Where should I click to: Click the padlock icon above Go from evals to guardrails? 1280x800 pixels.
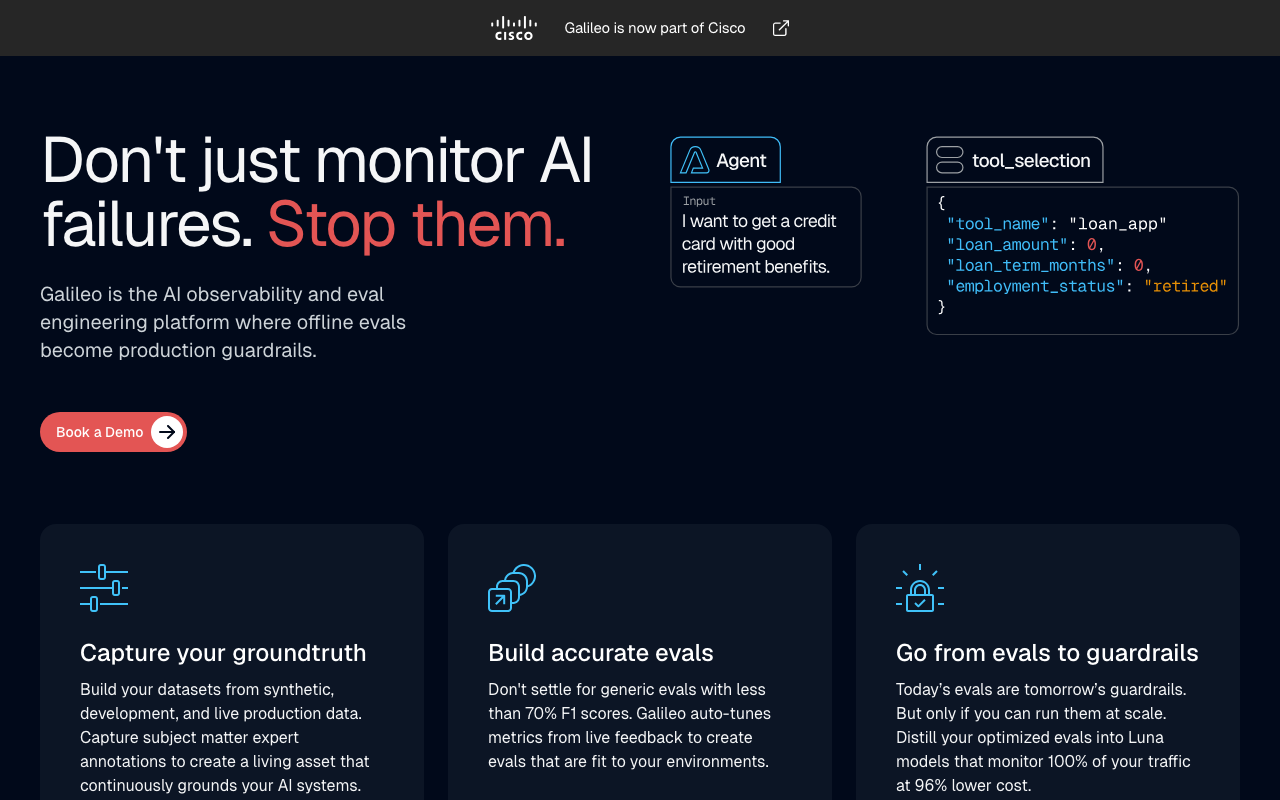pos(920,588)
